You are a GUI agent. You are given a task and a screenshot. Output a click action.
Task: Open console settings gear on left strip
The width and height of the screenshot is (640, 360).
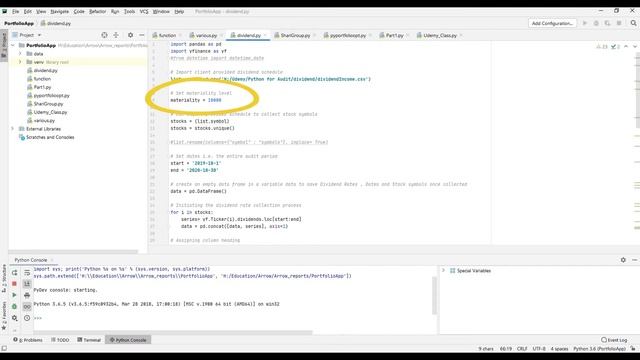[x=14, y=318]
